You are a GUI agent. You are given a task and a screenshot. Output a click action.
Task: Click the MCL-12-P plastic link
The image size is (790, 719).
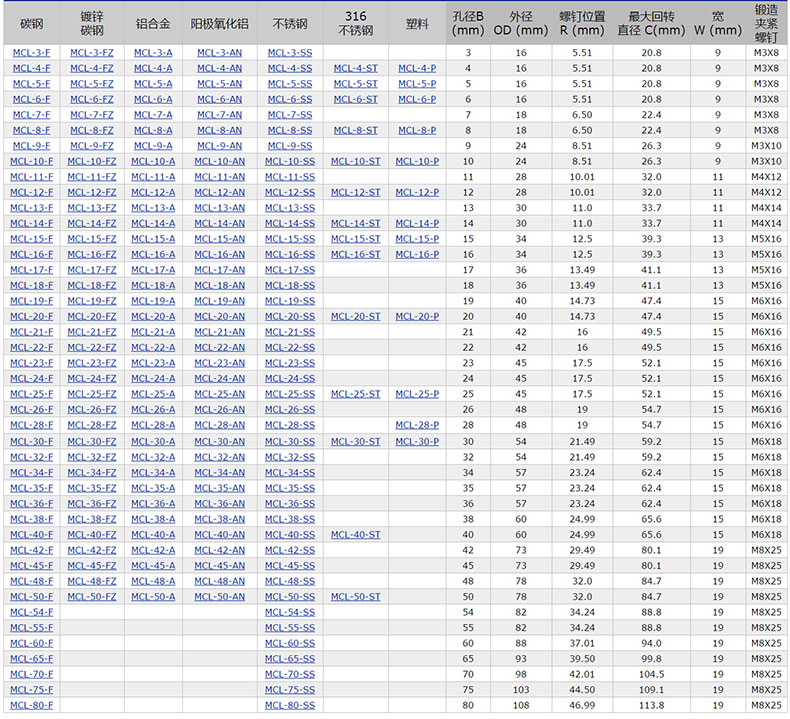tap(417, 192)
